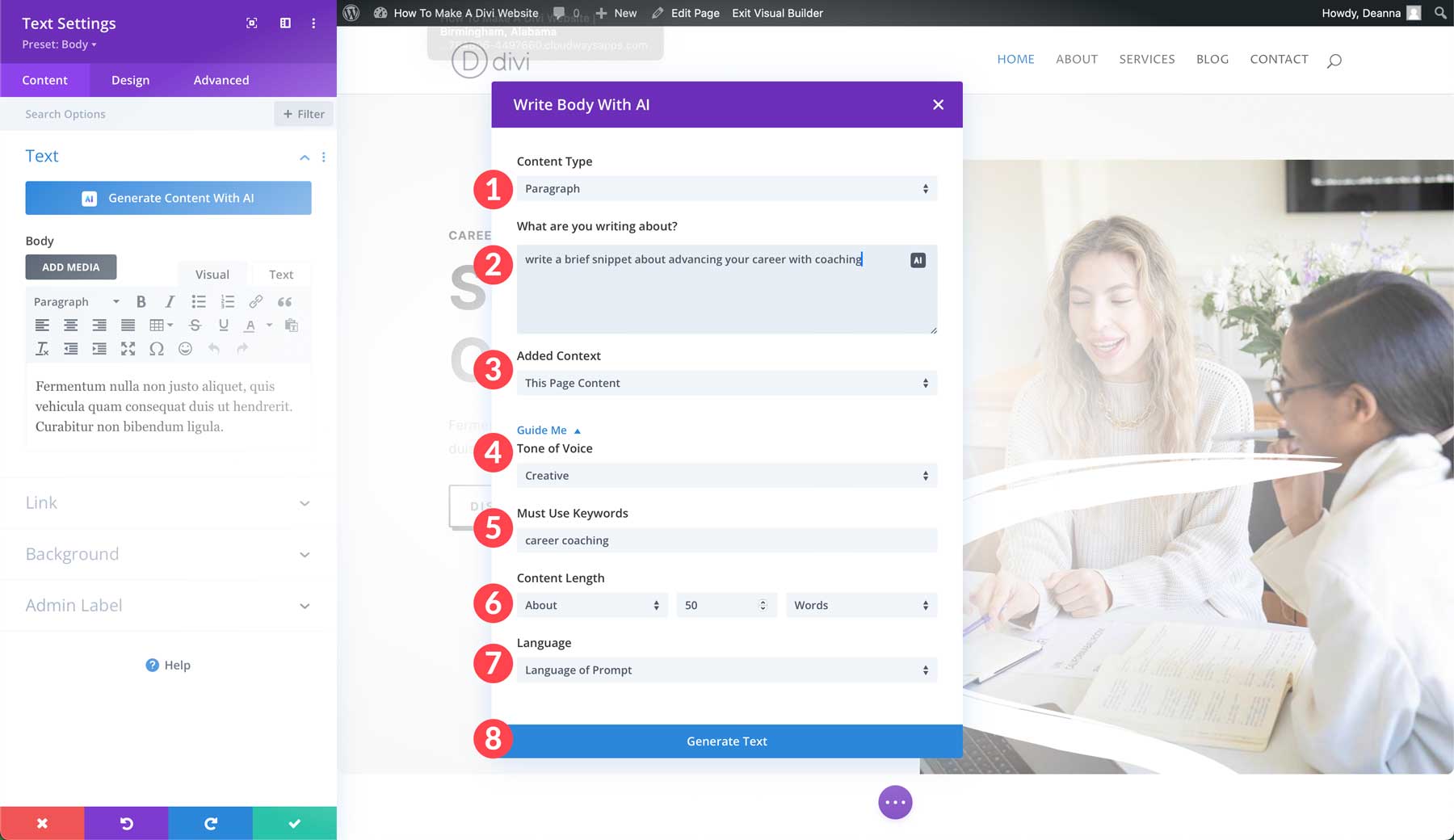This screenshot has height=840, width=1454.
Task: Insert a special character with the omega icon
Action: click(157, 349)
